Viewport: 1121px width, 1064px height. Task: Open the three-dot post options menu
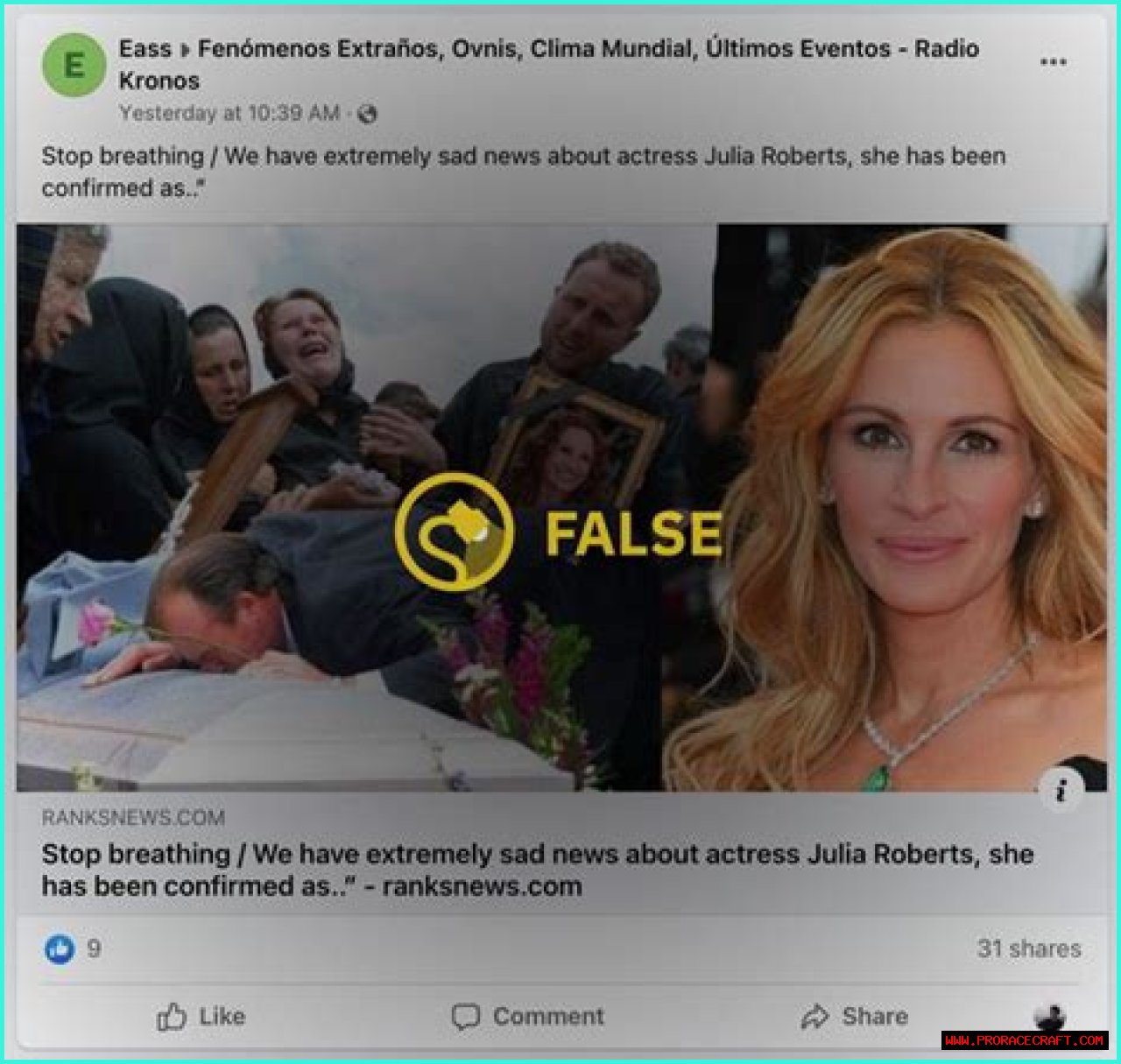[1053, 62]
